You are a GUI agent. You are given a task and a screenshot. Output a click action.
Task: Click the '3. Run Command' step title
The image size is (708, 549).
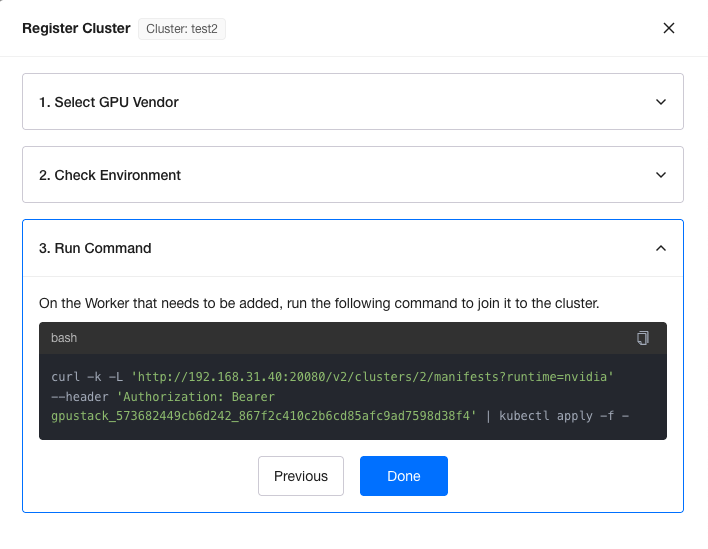point(95,248)
